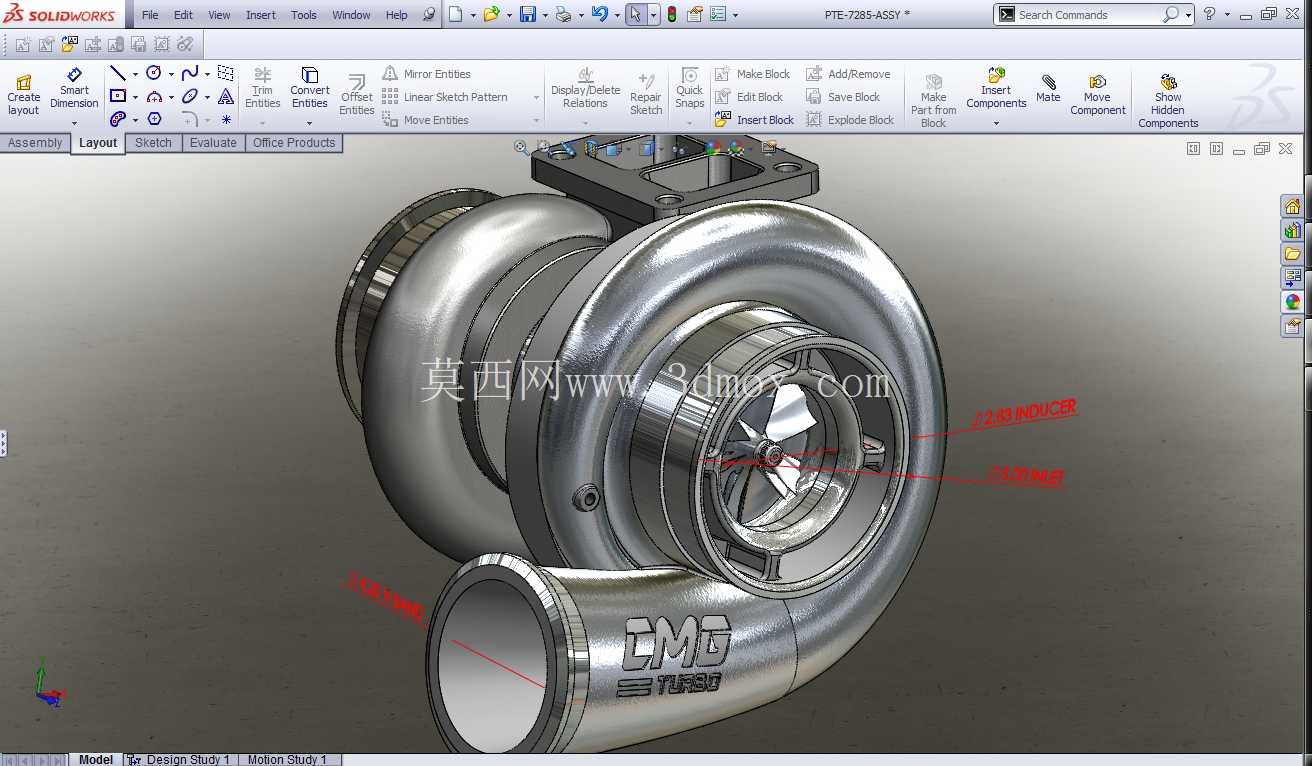Expand the Rectangle tool dropdown arrow

(x=135, y=97)
